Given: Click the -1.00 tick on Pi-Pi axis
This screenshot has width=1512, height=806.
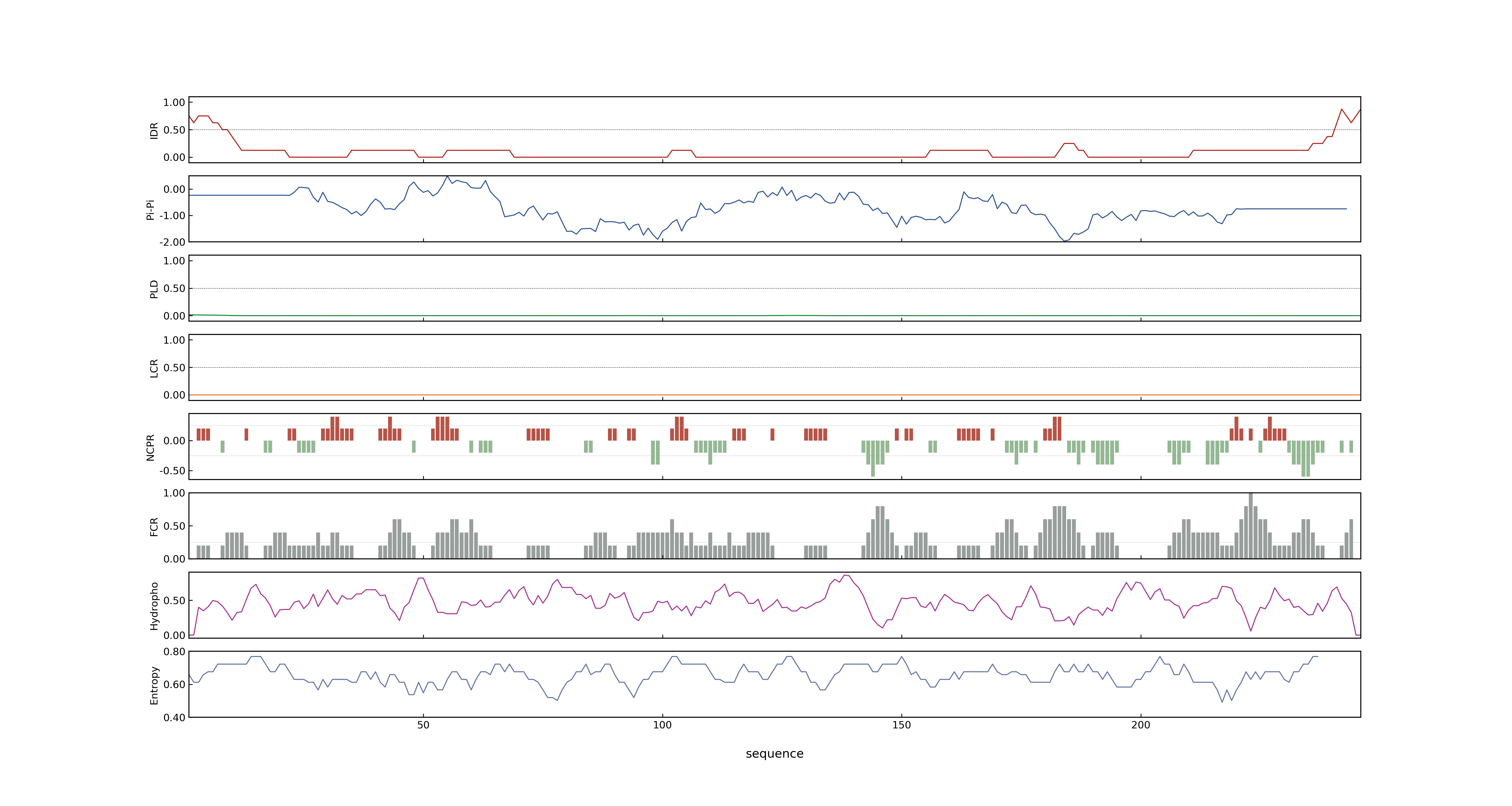Looking at the screenshot, I should [x=172, y=216].
